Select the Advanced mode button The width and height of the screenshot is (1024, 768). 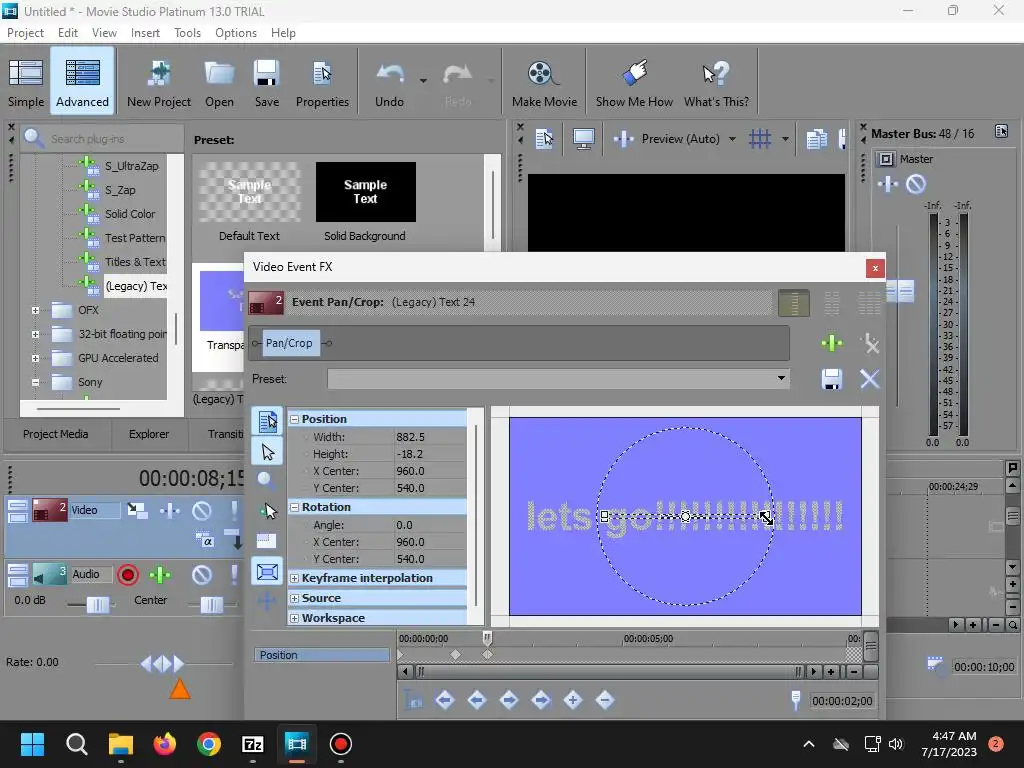point(82,82)
